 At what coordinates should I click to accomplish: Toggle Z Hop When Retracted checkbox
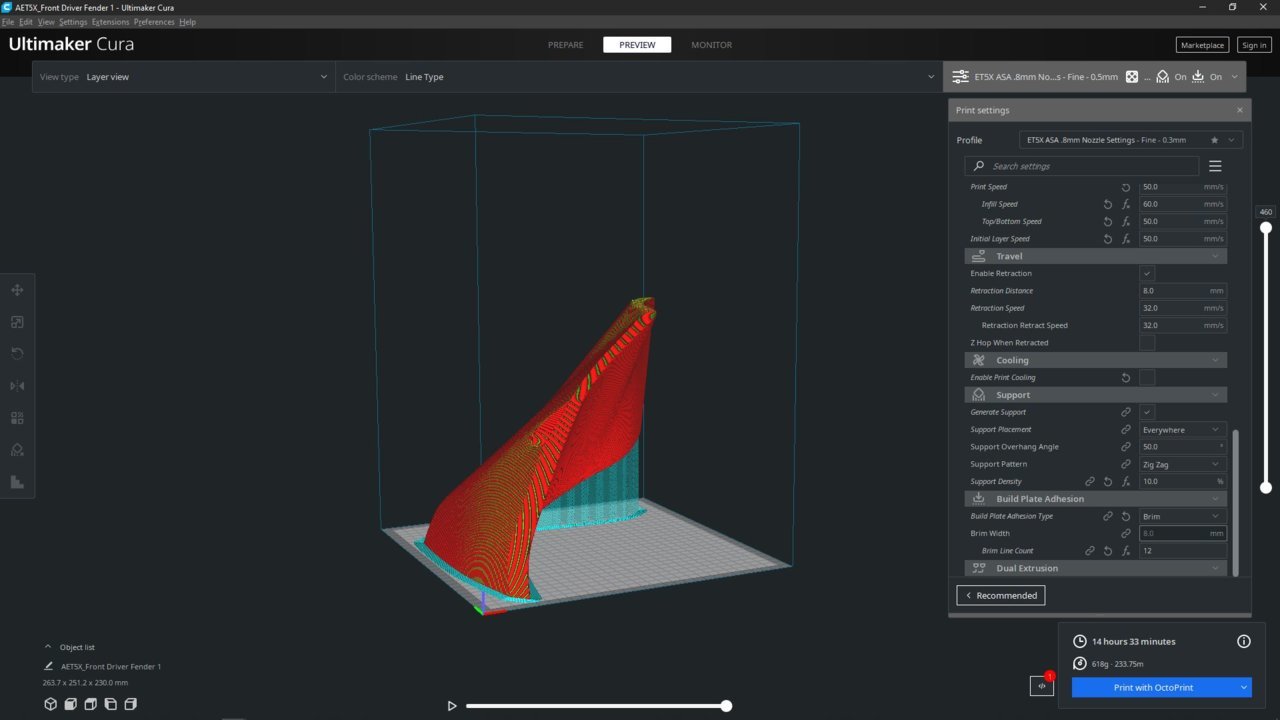point(1147,343)
